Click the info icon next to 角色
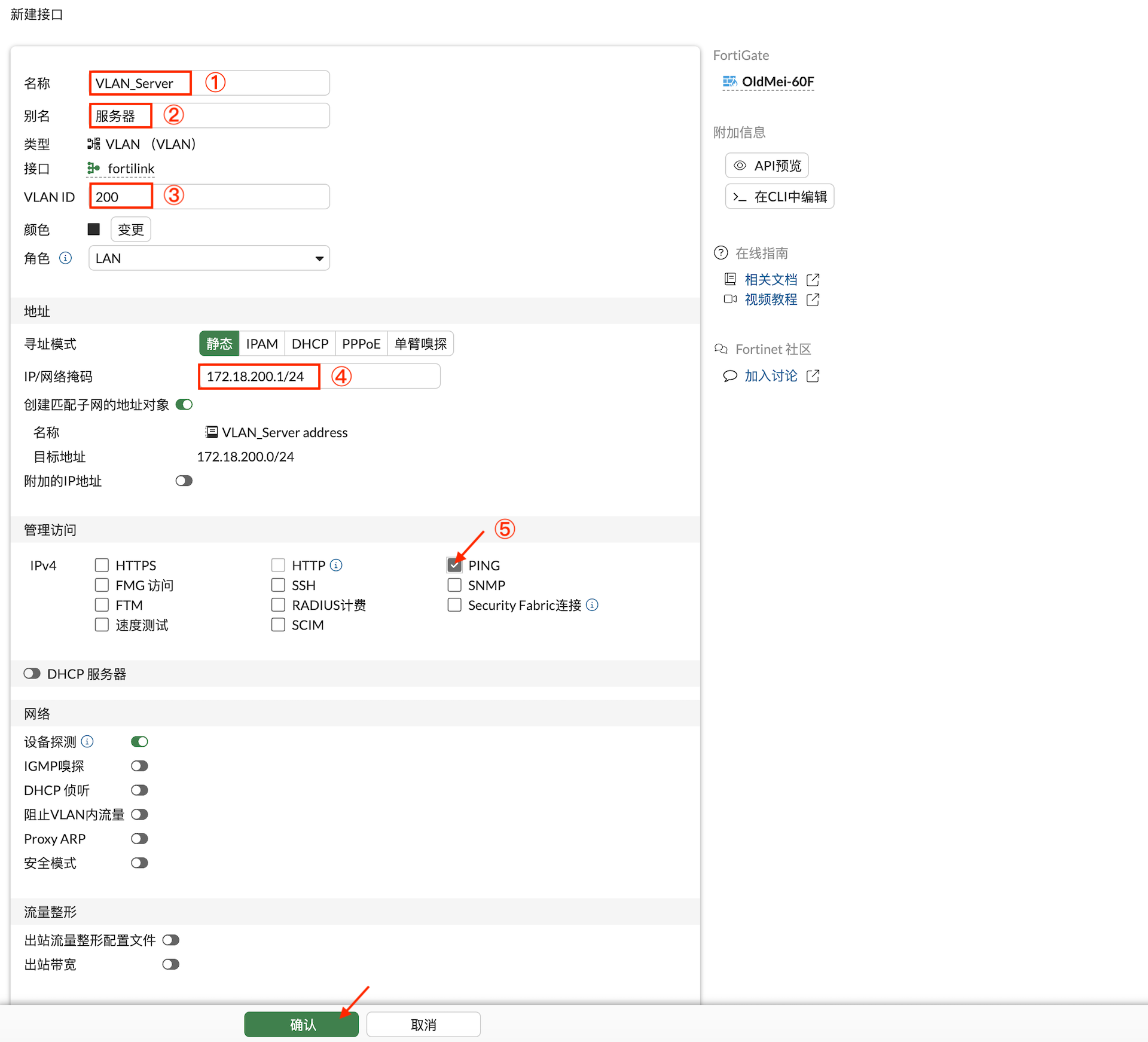 [x=66, y=258]
